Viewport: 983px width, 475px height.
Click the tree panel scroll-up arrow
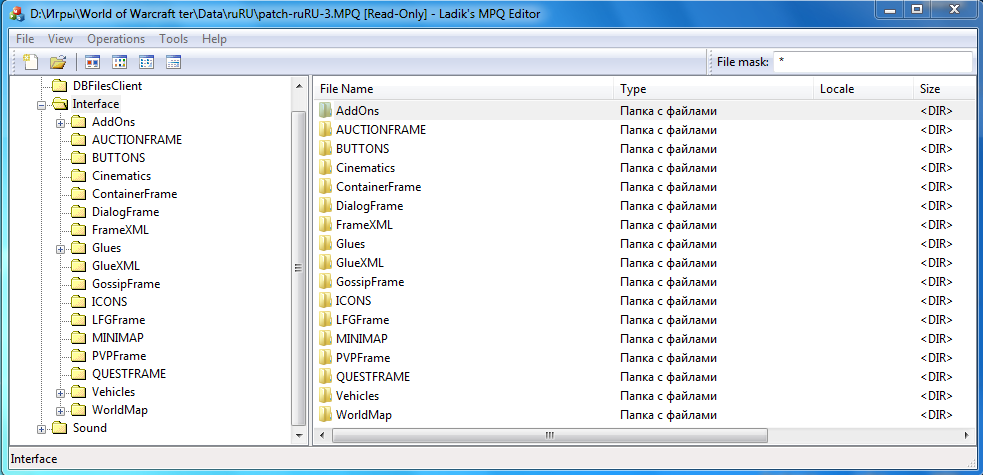tap(299, 86)
